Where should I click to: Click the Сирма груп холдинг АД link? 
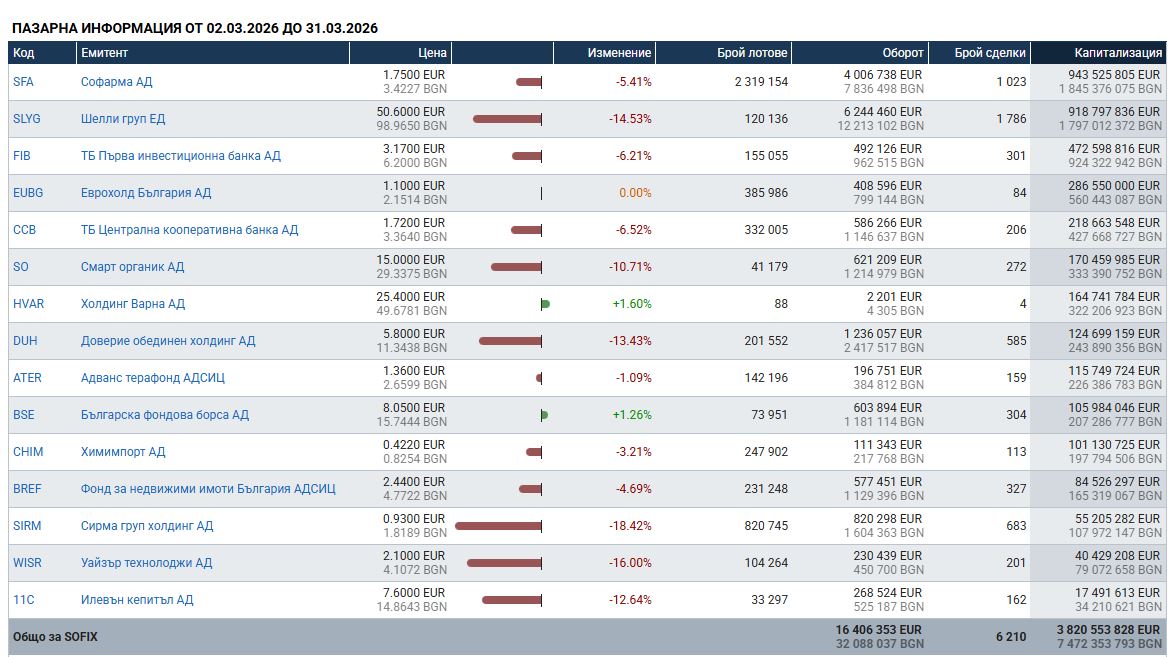pos(147,526)
